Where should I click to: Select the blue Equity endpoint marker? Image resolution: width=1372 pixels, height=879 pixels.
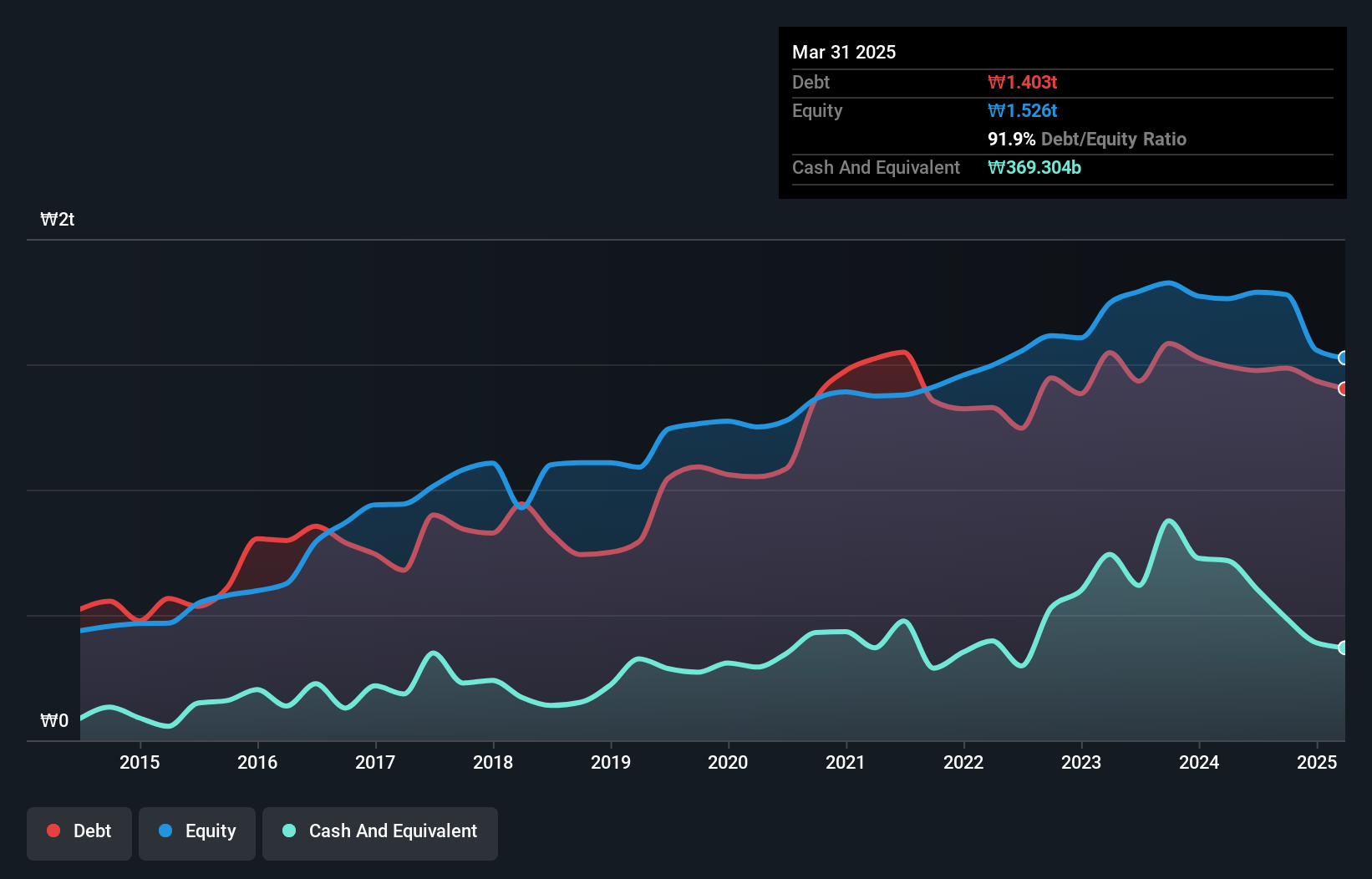(x=1344, y=358)
